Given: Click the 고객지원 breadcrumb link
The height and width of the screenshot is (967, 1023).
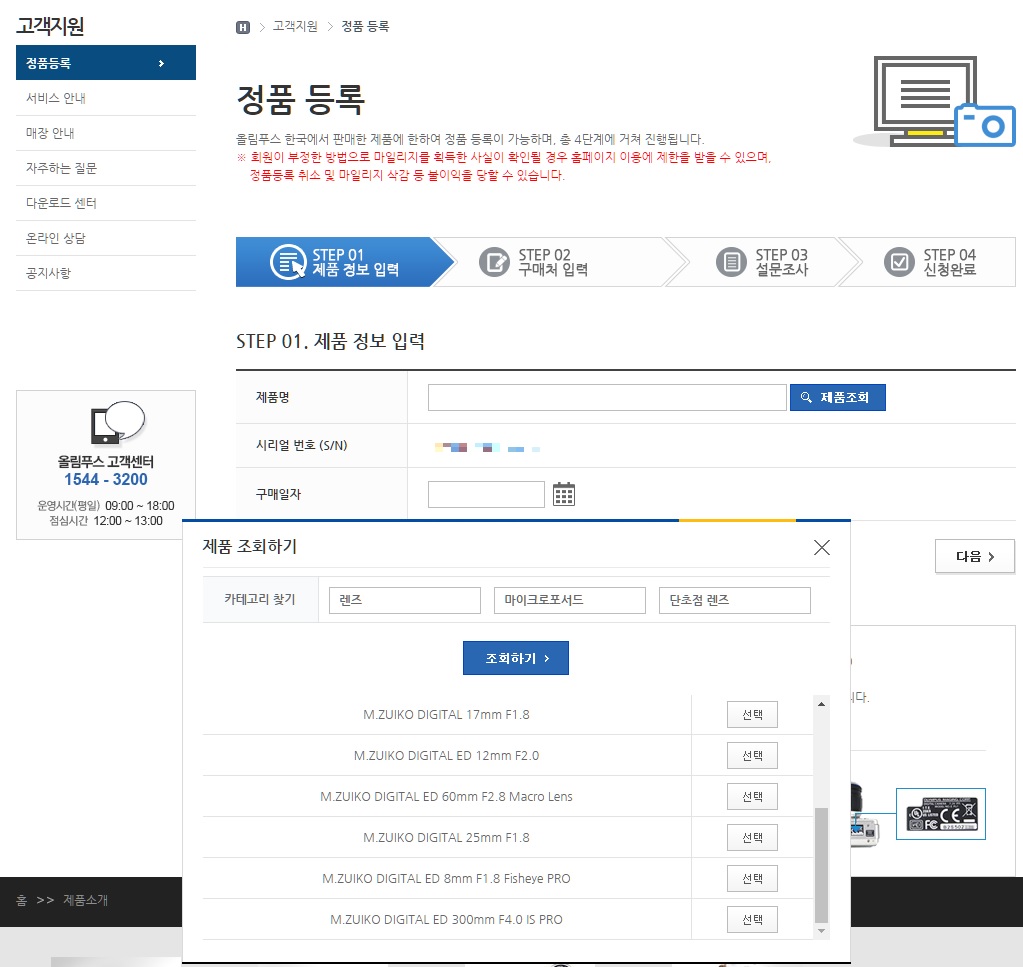Looking at the screenshot, I should click(295, 27).
